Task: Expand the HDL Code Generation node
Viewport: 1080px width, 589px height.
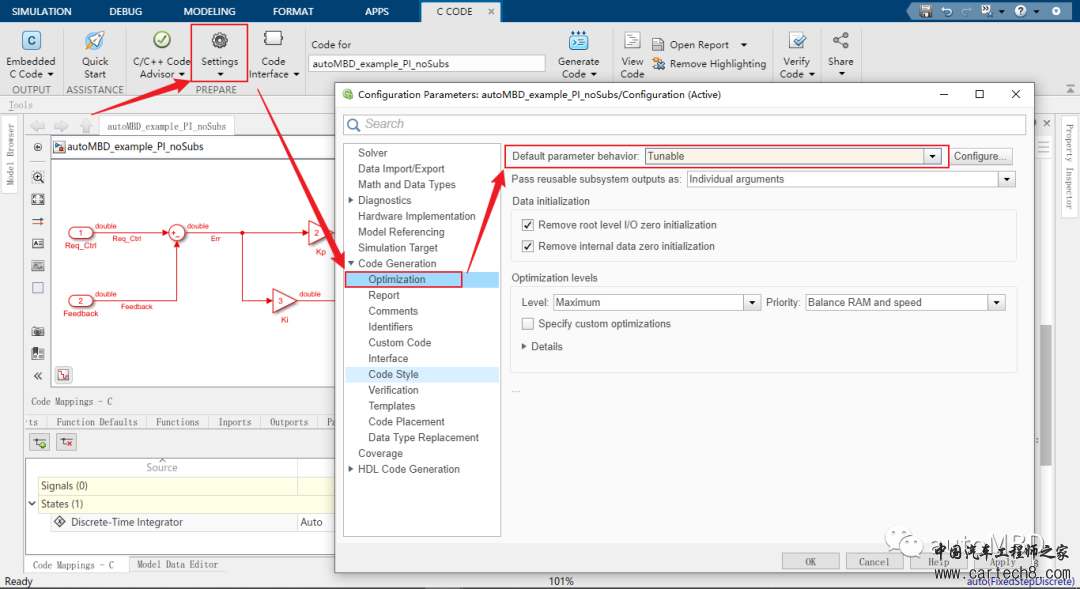Action: (x=351, y=469)
